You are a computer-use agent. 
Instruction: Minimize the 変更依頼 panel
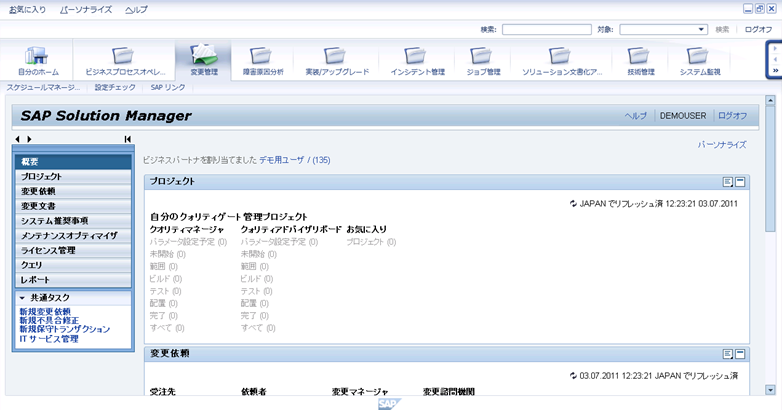740,354
